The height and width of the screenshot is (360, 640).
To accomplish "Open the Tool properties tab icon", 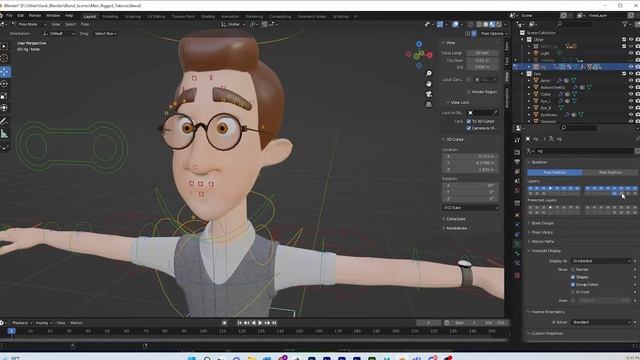I will click(517, 140).
